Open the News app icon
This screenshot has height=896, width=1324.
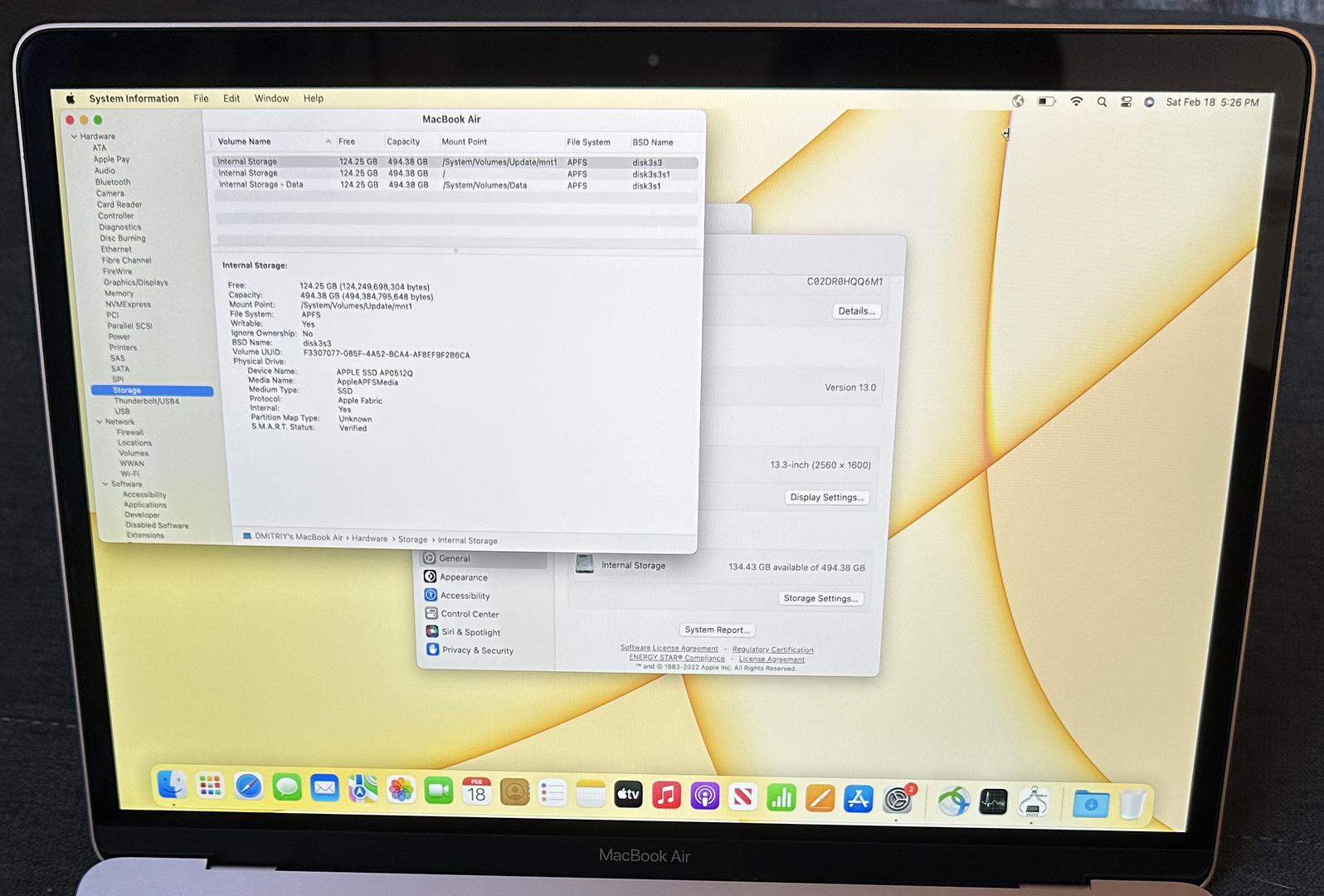(743, 797)
